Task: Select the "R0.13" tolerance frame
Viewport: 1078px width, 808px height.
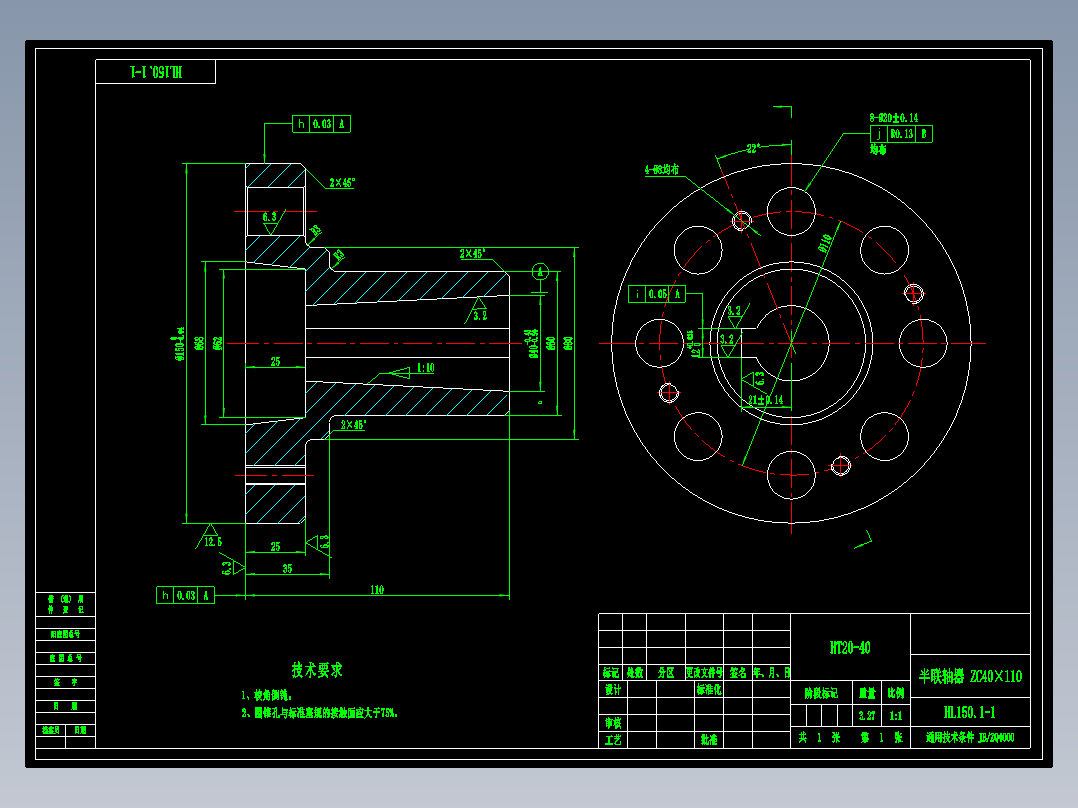Action: point(901,134)
